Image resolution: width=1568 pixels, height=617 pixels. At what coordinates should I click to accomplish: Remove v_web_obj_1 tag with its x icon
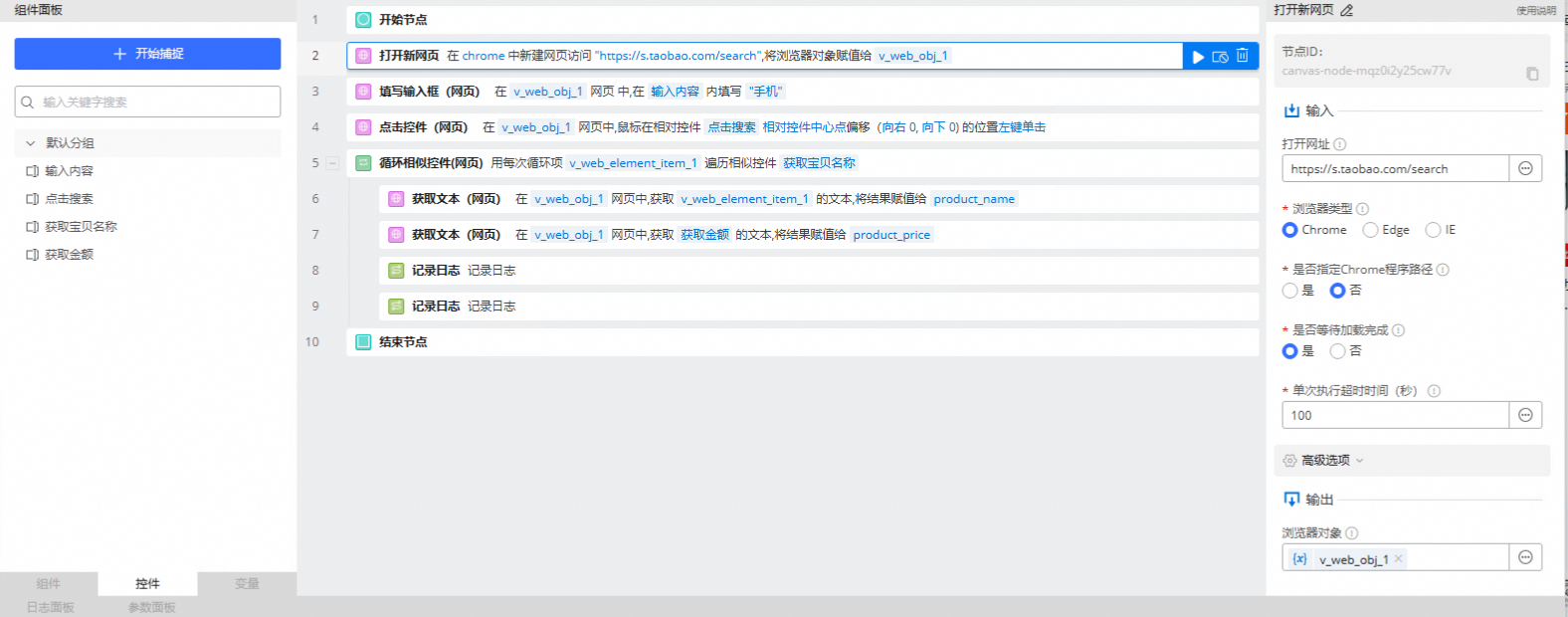[1398, 559]
